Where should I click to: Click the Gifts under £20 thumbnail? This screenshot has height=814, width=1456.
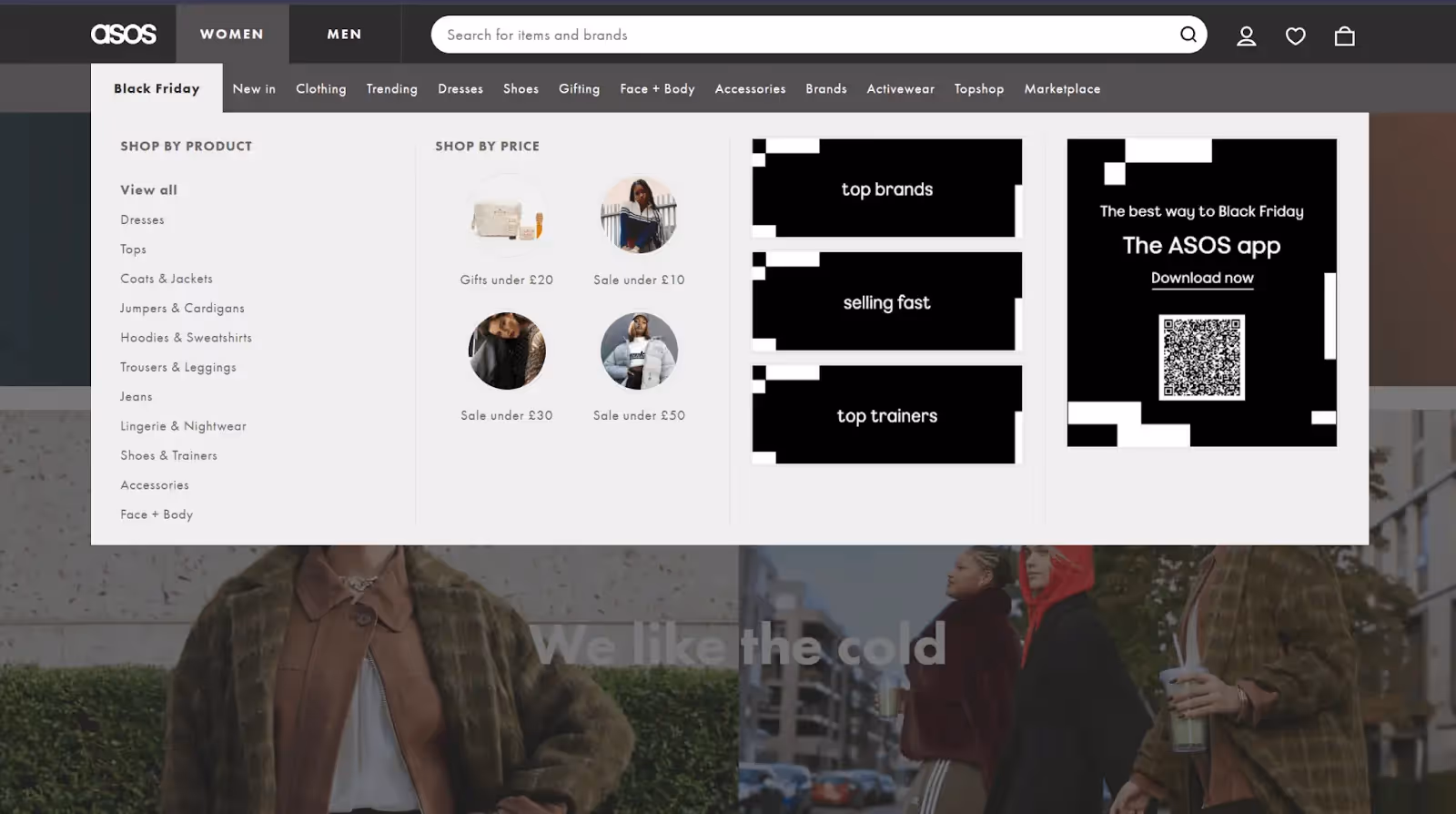point(507,216)
